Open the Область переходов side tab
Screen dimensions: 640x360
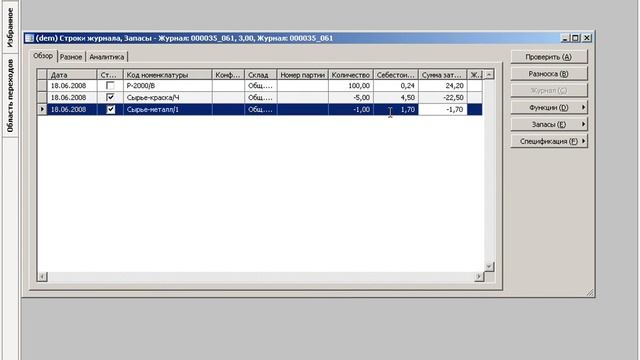click(x=10, y=95)
